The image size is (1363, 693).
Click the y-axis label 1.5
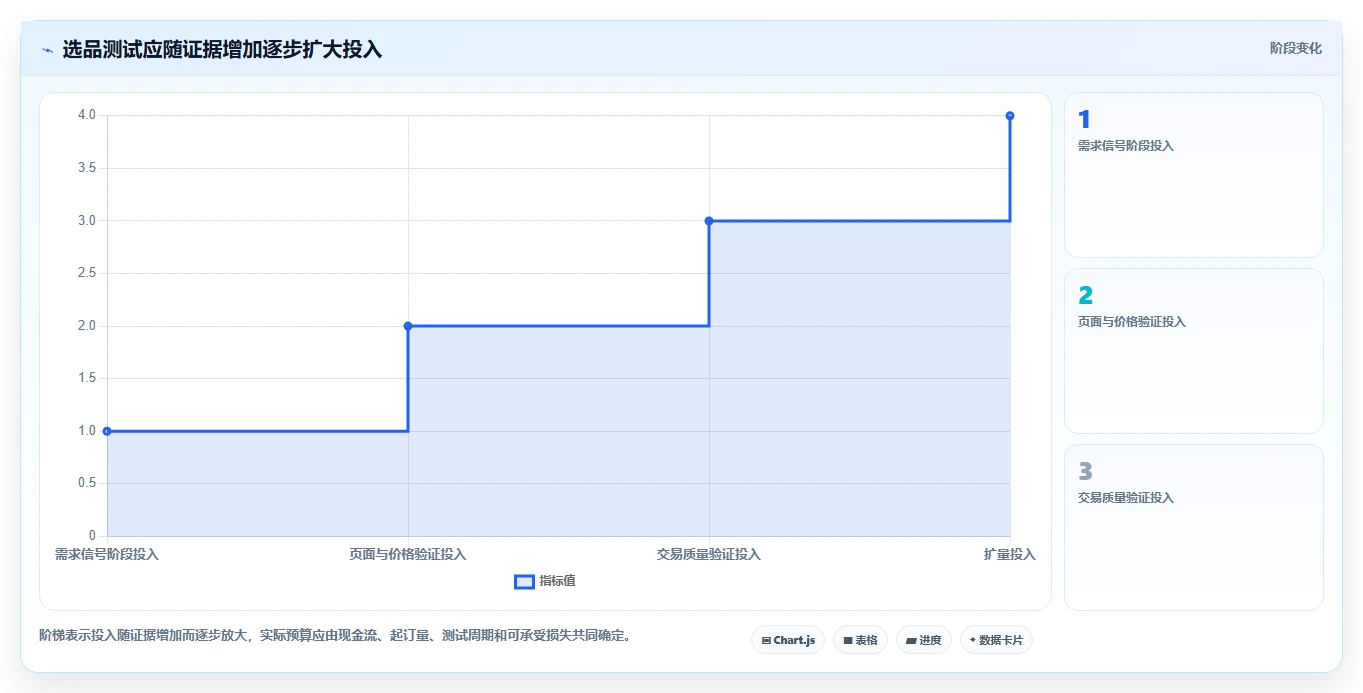87,378
